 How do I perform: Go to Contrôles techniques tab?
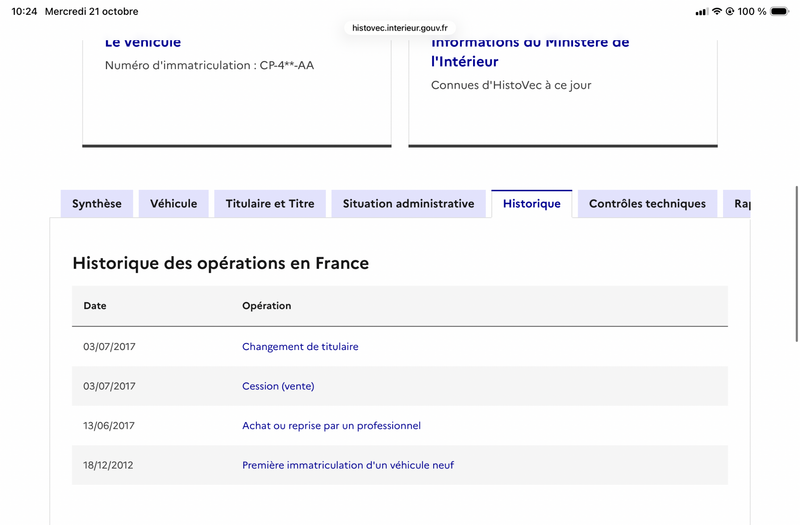point(647,204)
